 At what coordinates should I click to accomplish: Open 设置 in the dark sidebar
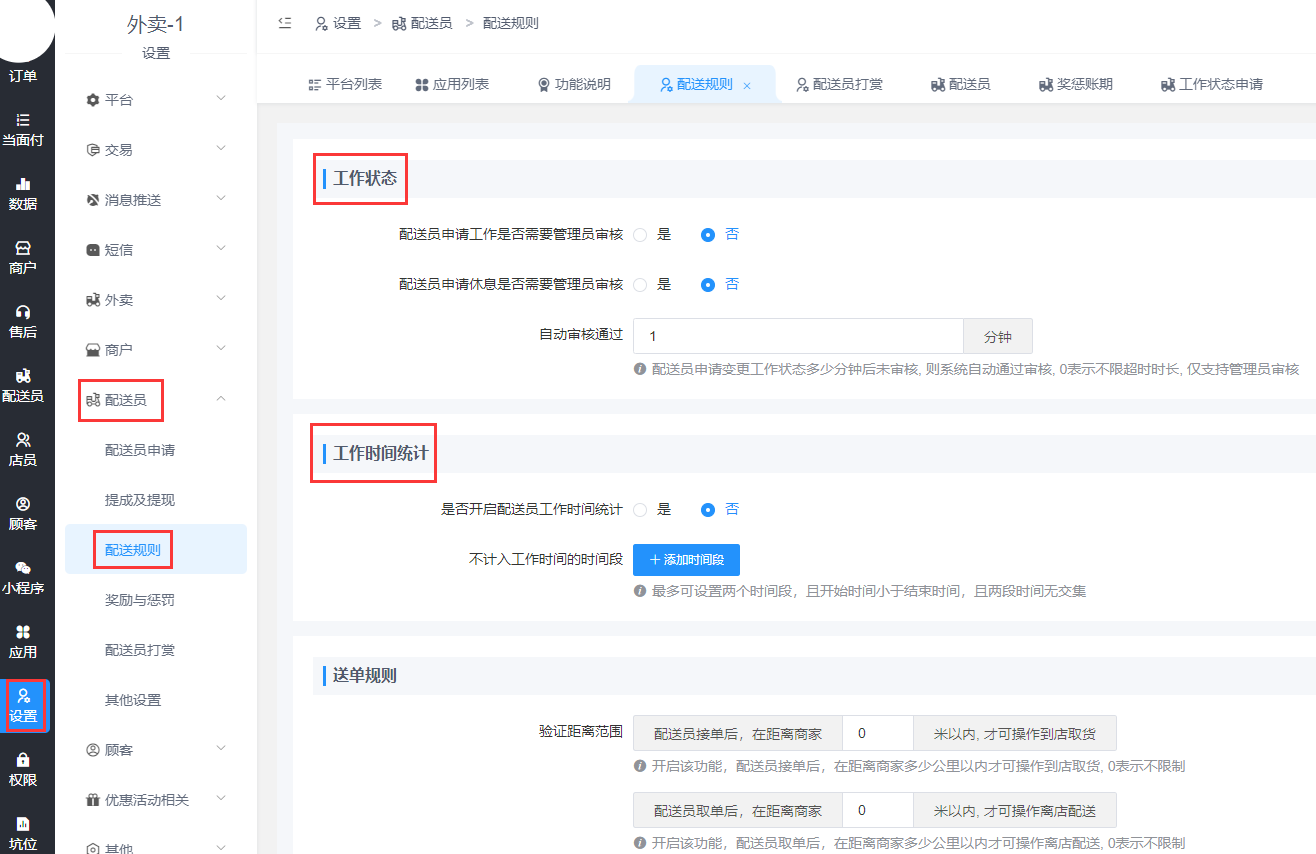[x=23, y=706]
